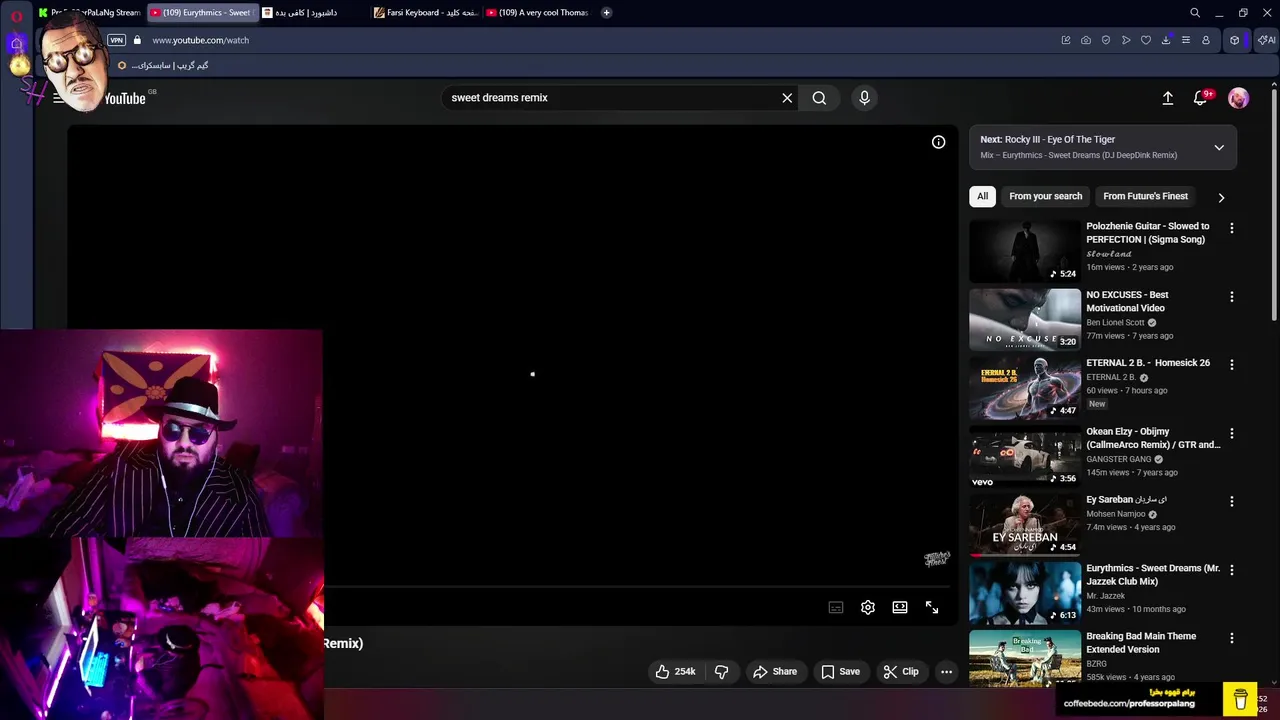Switch to A very cool Thomas tab

pos(540,13)
